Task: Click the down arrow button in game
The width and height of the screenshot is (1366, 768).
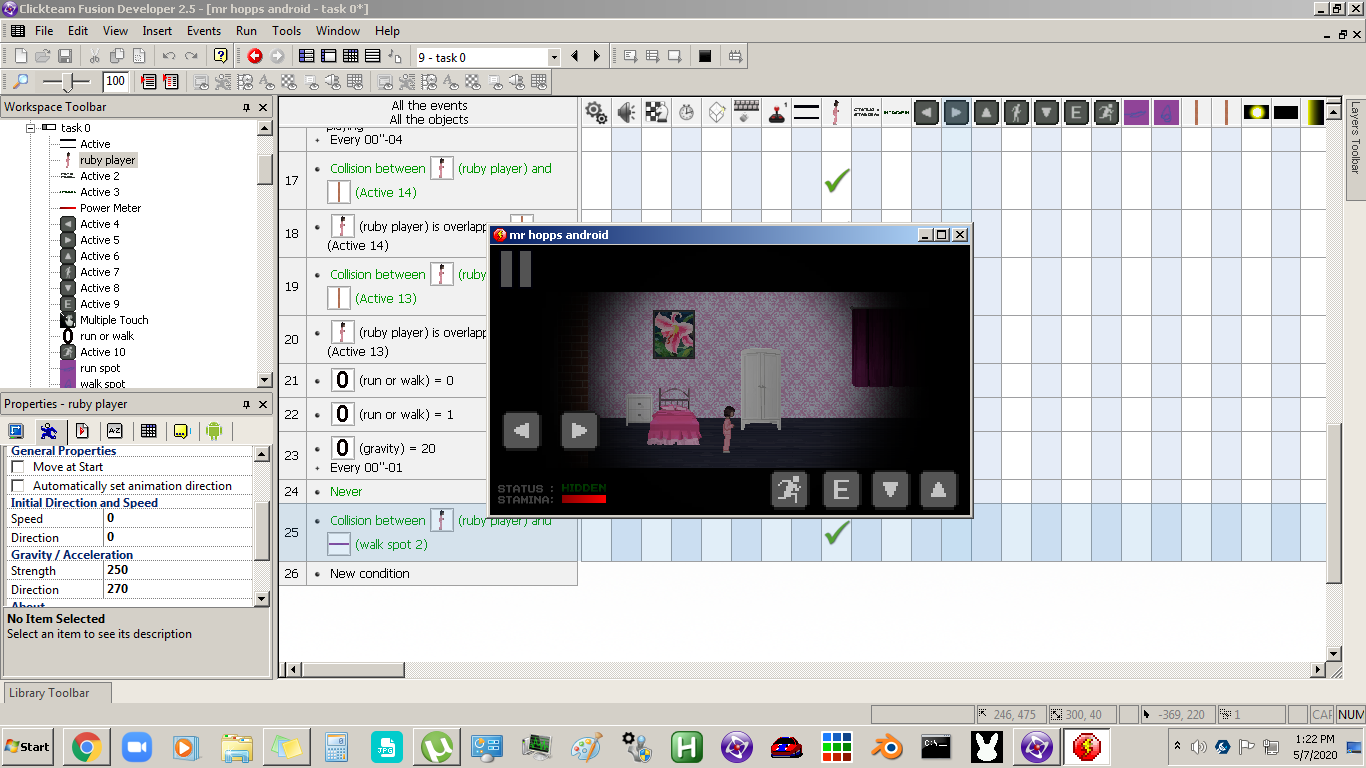Action: (890, 490)
